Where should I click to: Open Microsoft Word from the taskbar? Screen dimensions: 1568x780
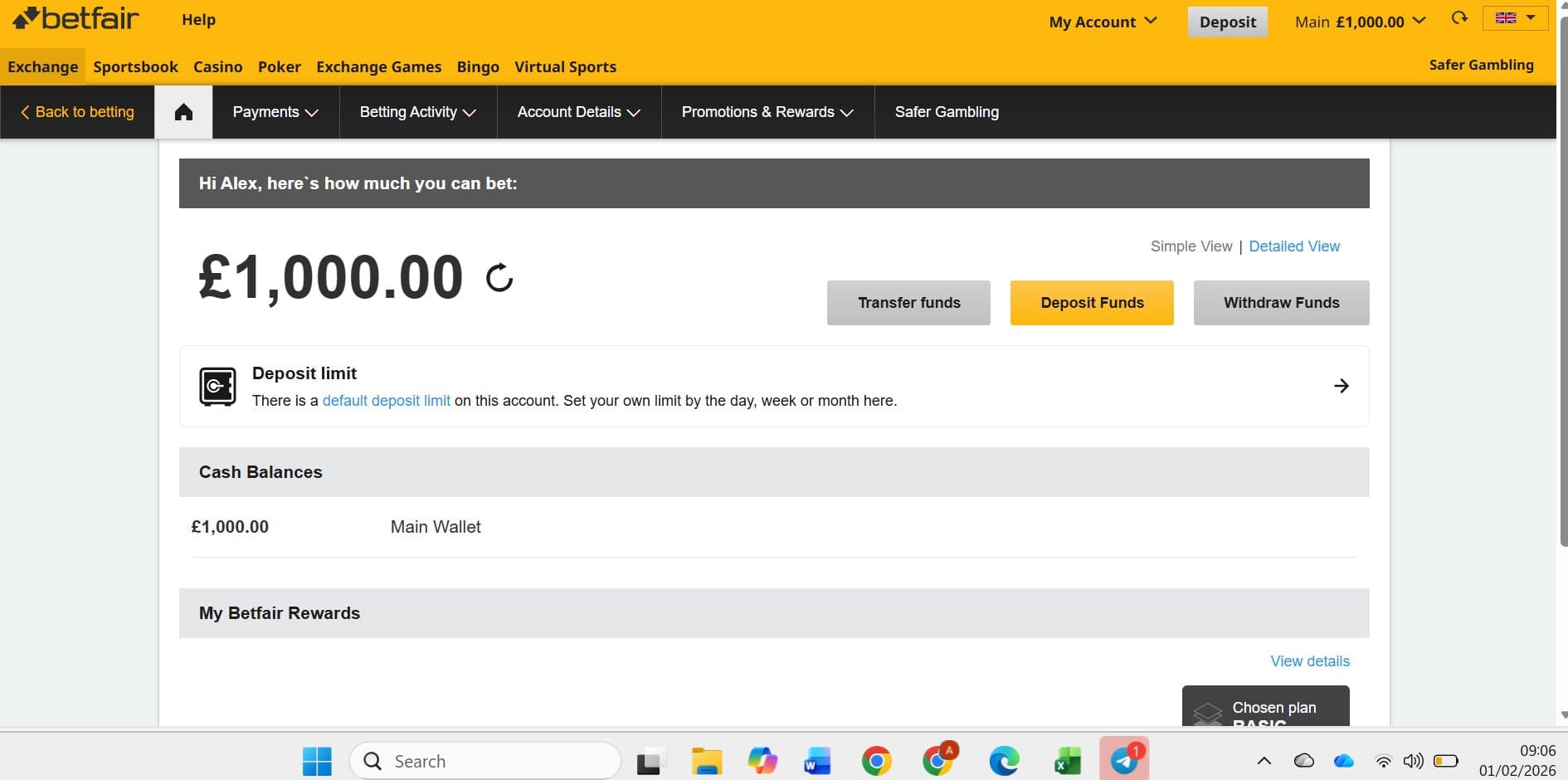pos(817,761)
